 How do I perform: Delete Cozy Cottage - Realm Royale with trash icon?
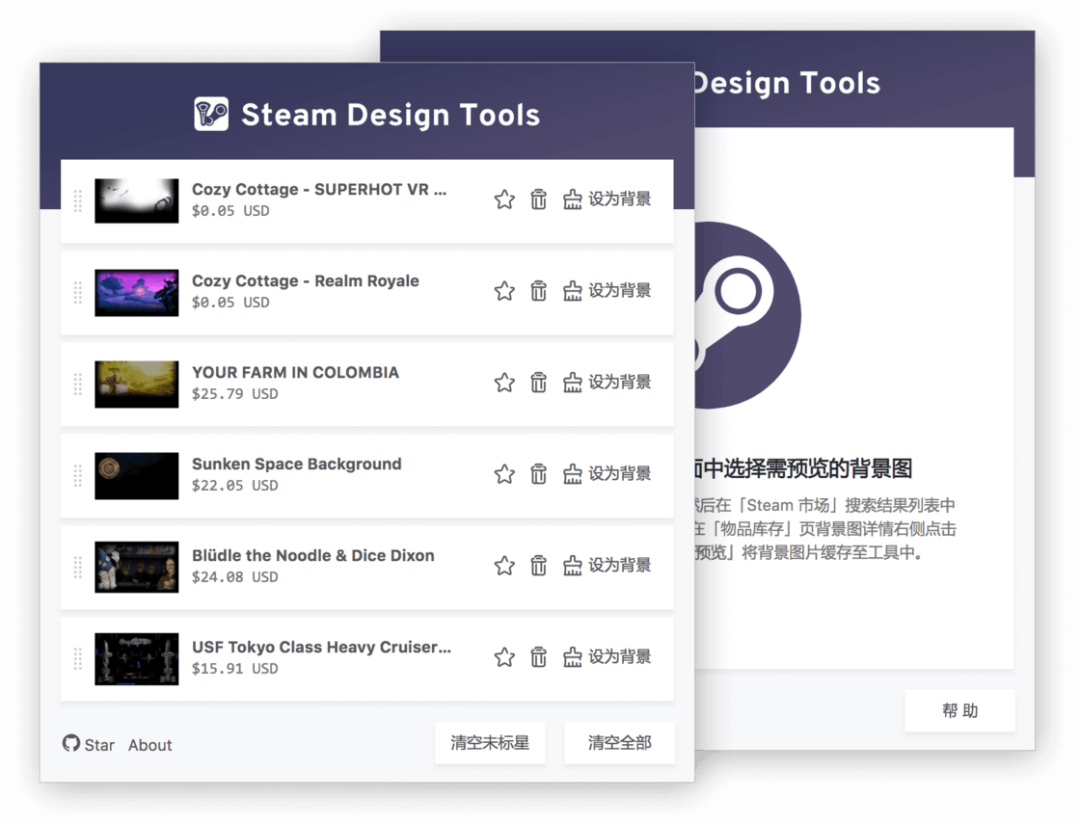click(539, 291)
